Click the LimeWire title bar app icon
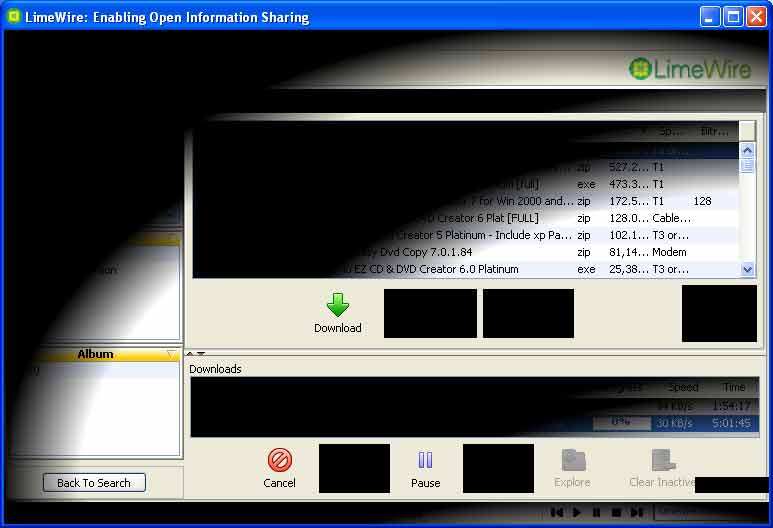This screenshot has width=773, height=528. pyautogui.click(x=13, y=17)
